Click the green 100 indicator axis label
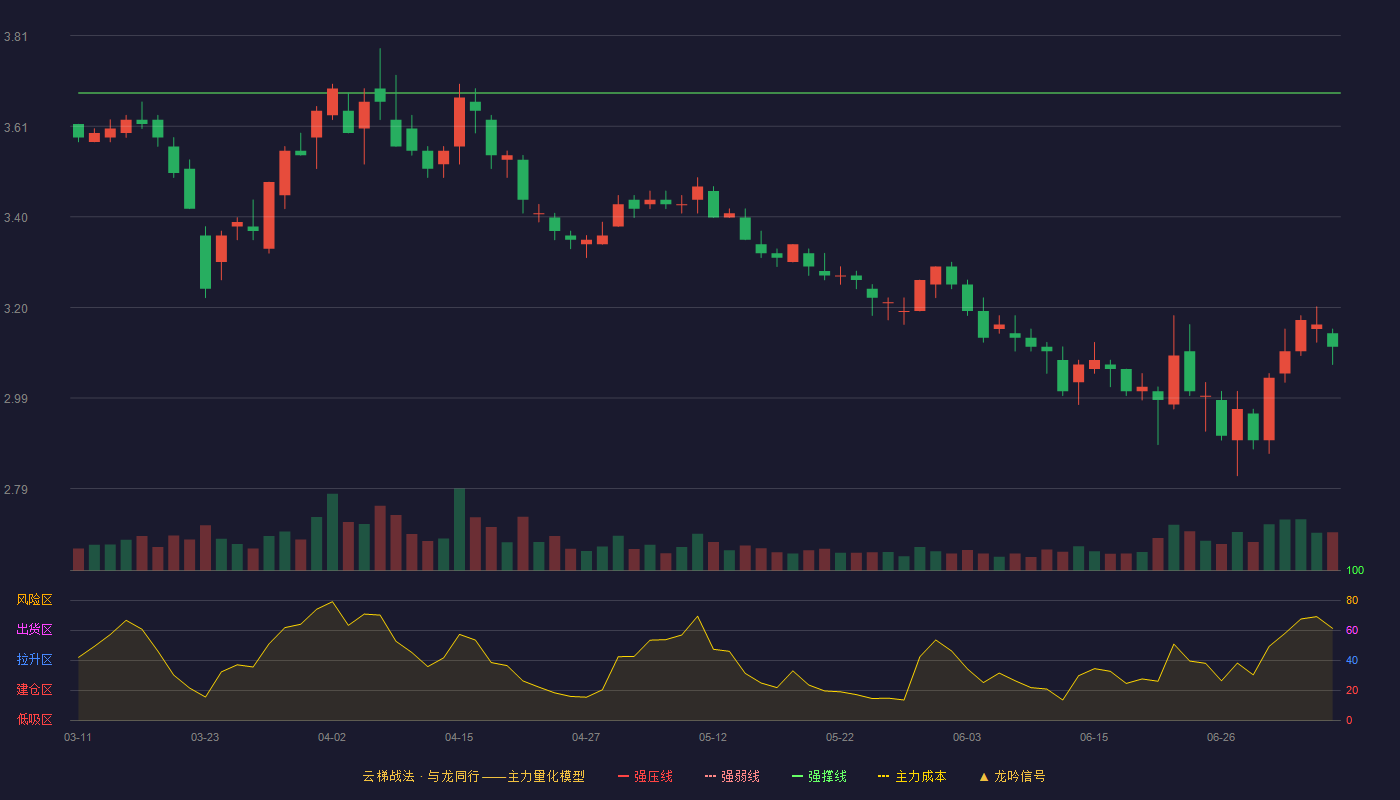1400x800 pixels. (1355, 571)
